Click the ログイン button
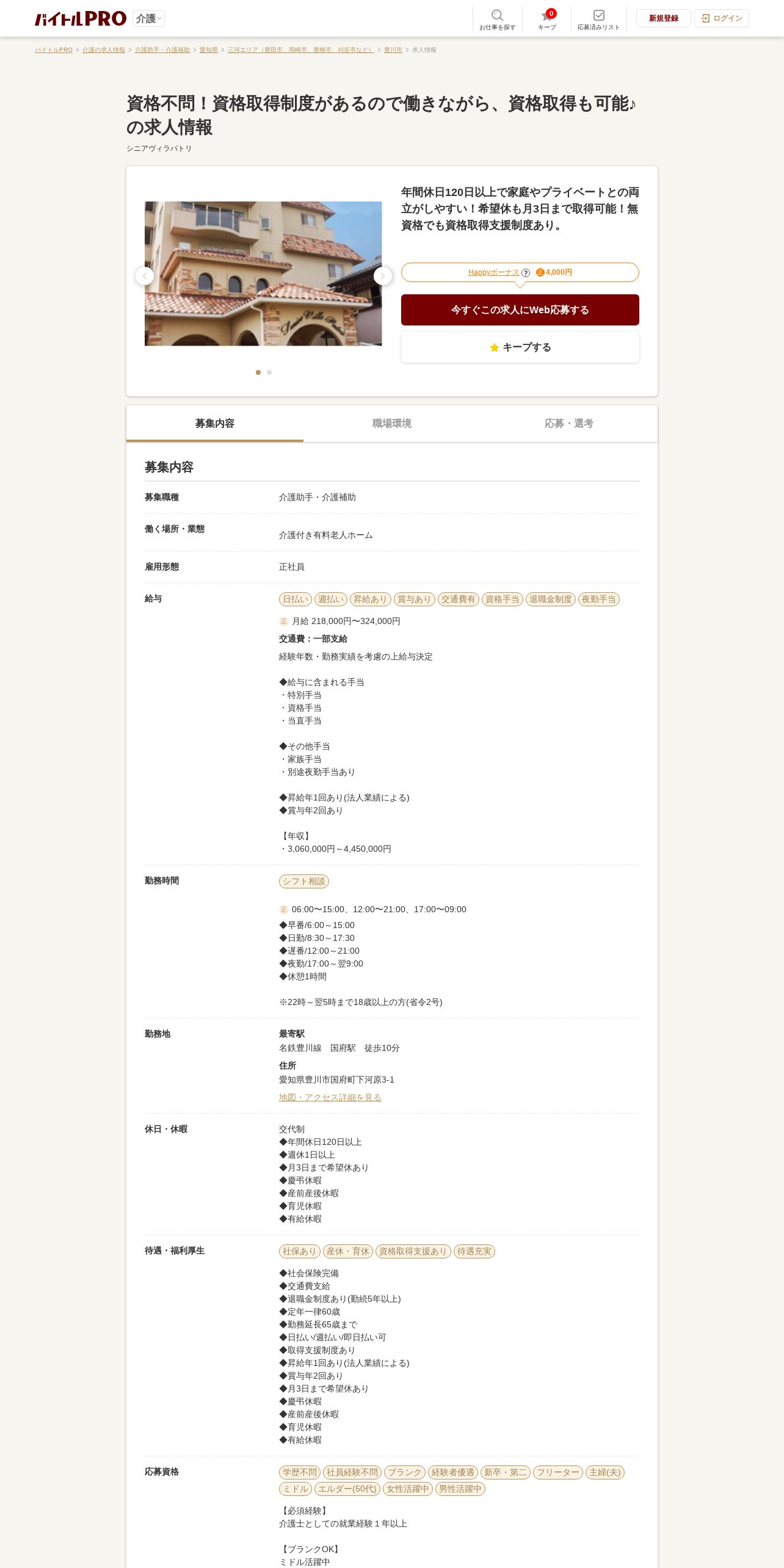Viewport: 784px width, 1568px height. [722, 18]
